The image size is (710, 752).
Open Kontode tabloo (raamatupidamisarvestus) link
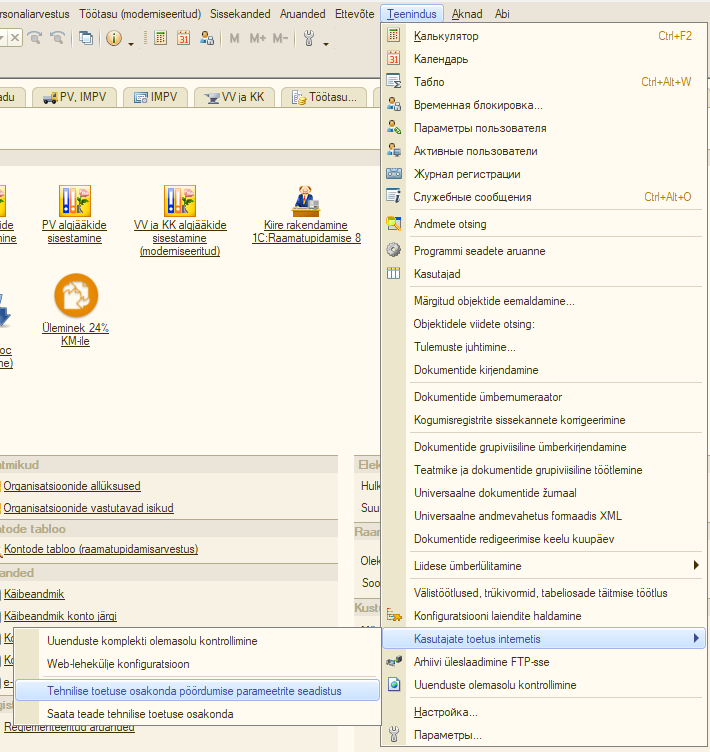[101, 549]
